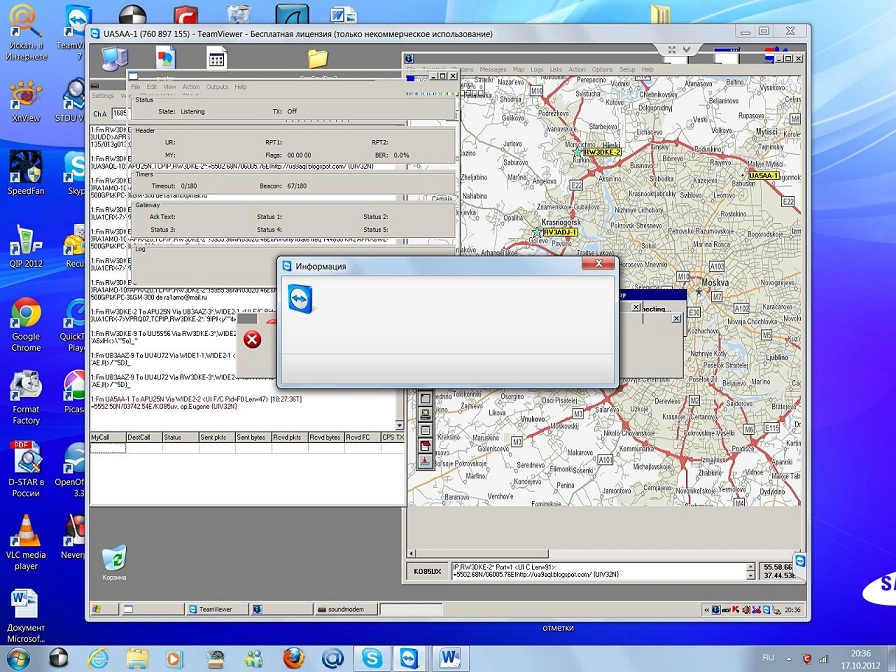
Task: Open the XnView desktop shortcut
Action: 26,102
